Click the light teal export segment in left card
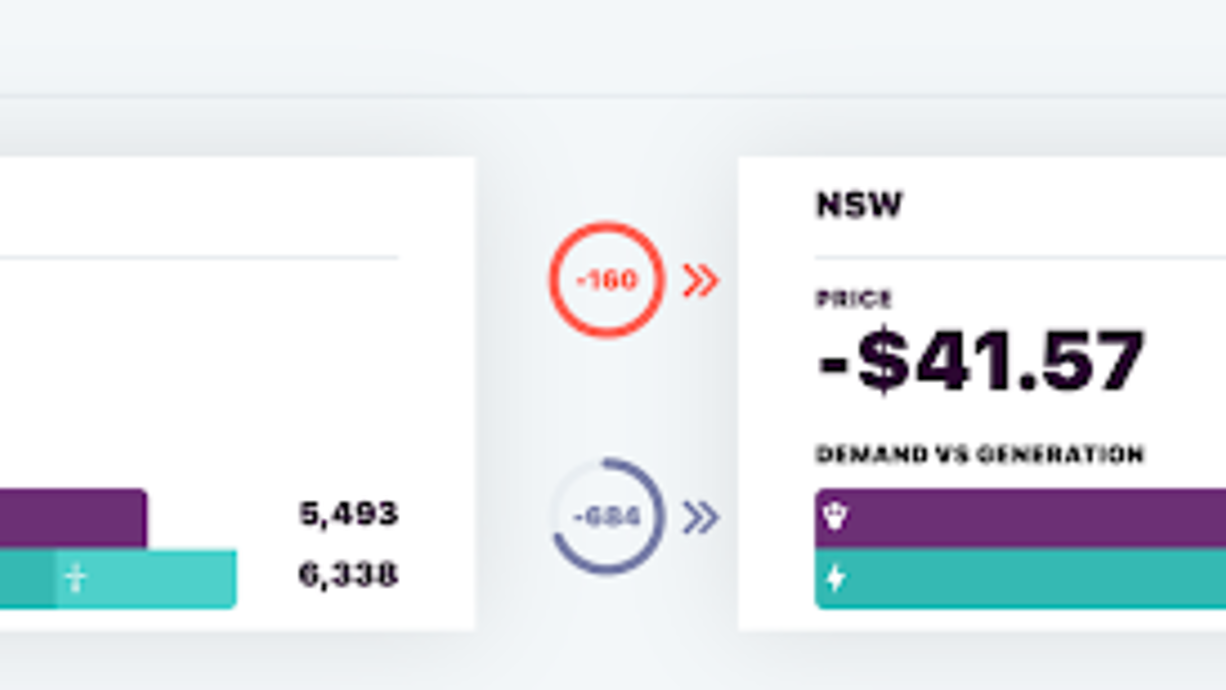This screenshot has width=1226, height=690. coord(146,579)
